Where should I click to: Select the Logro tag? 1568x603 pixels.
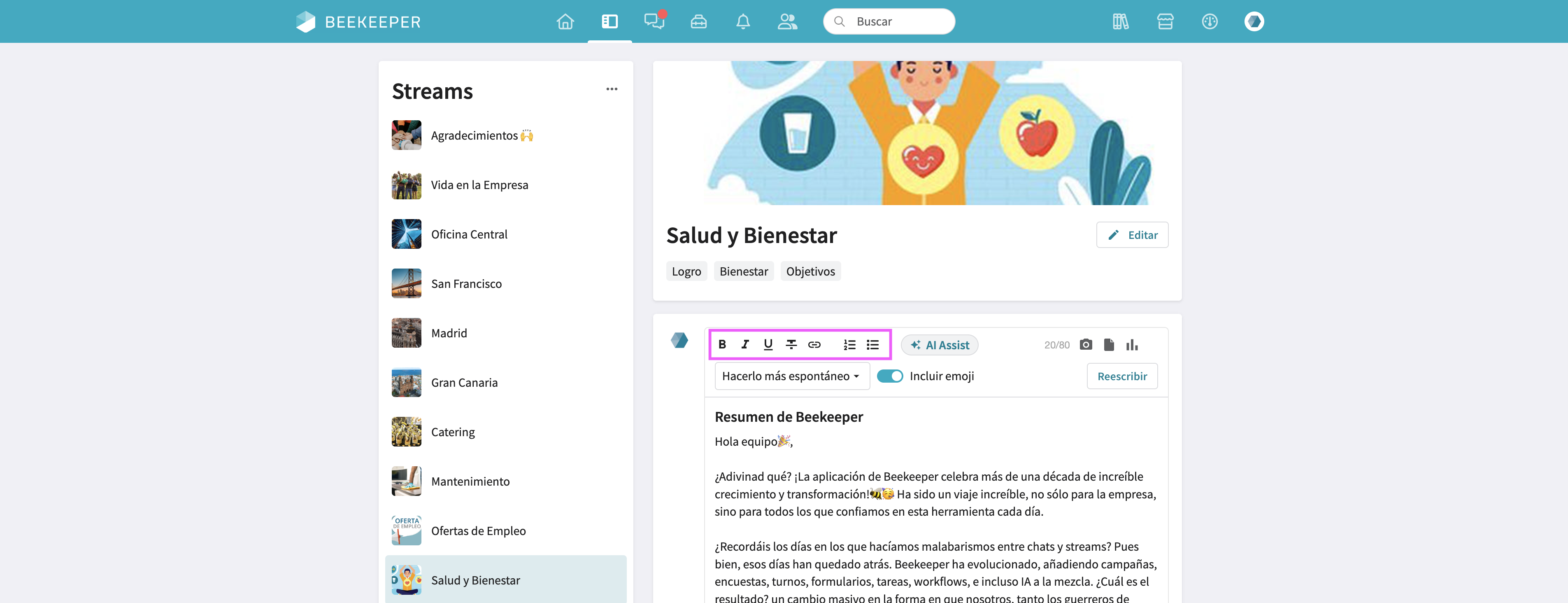[686, 271]
